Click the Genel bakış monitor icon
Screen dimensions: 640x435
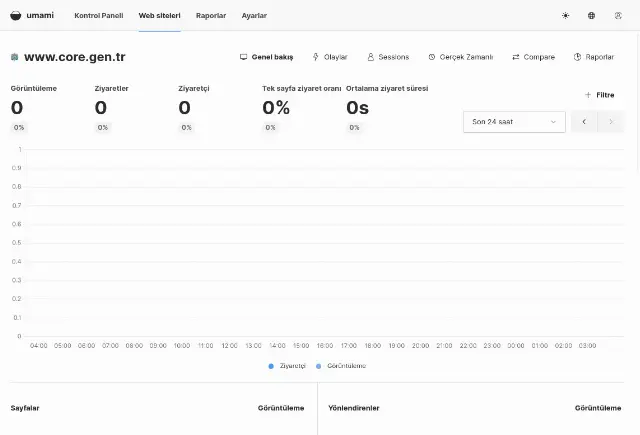(x=243, y=57)
